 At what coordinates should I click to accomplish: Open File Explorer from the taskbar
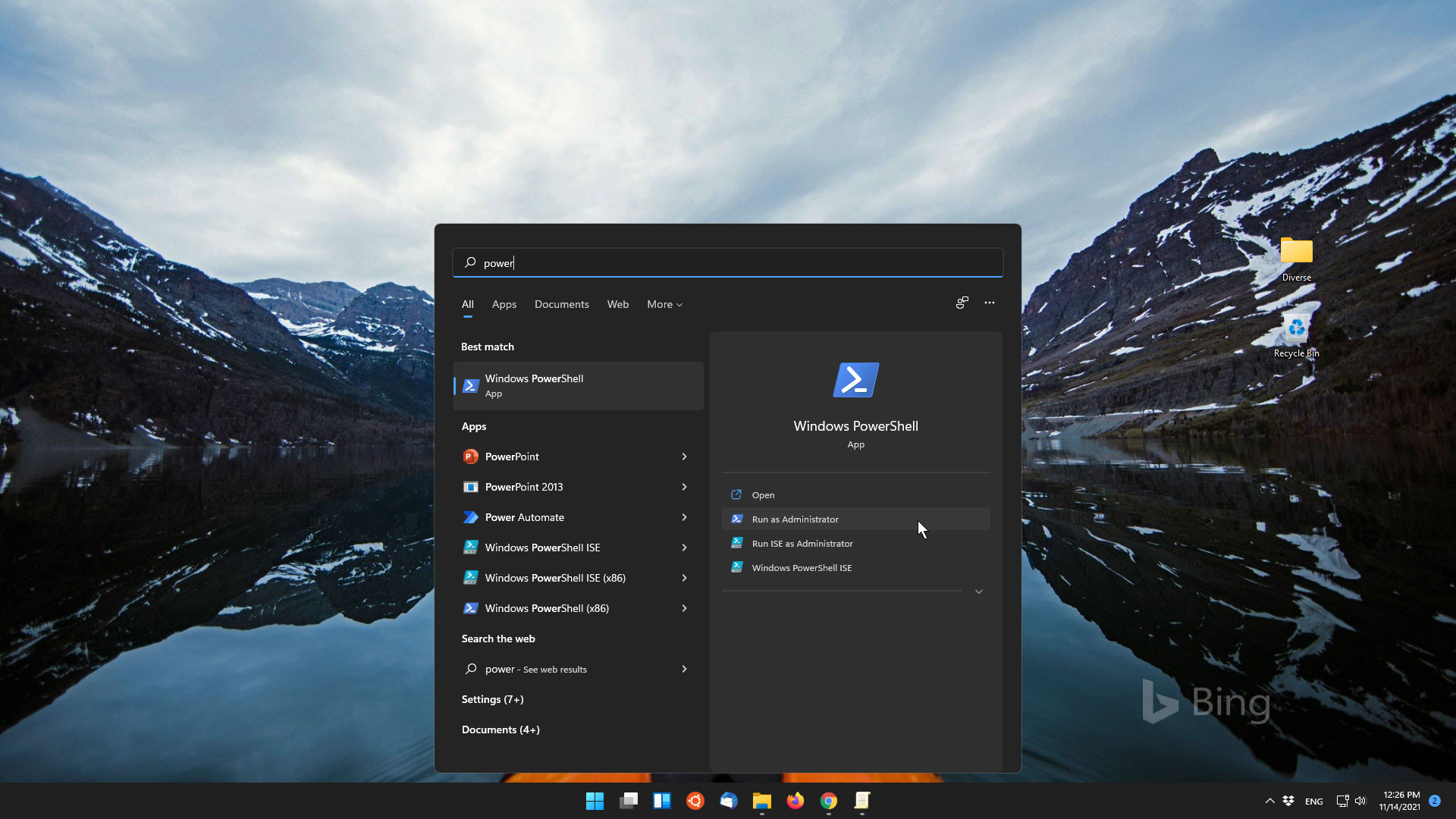(762, 801)
